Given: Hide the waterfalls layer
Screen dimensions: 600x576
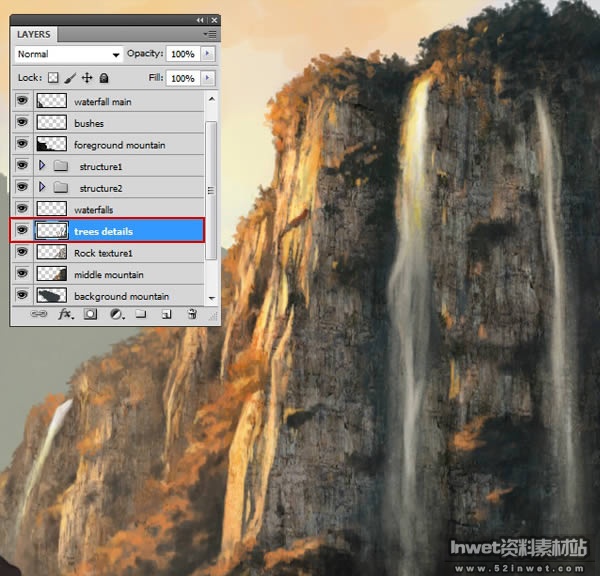Looking at the screenshot, I should click(x=22, y=208).
